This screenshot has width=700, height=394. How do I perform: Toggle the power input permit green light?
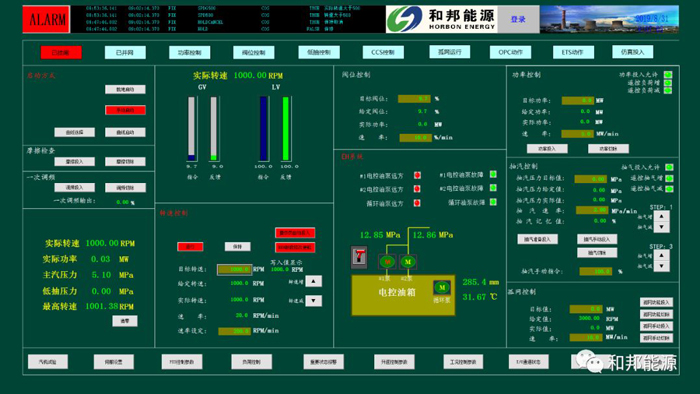tap(668, 75)
